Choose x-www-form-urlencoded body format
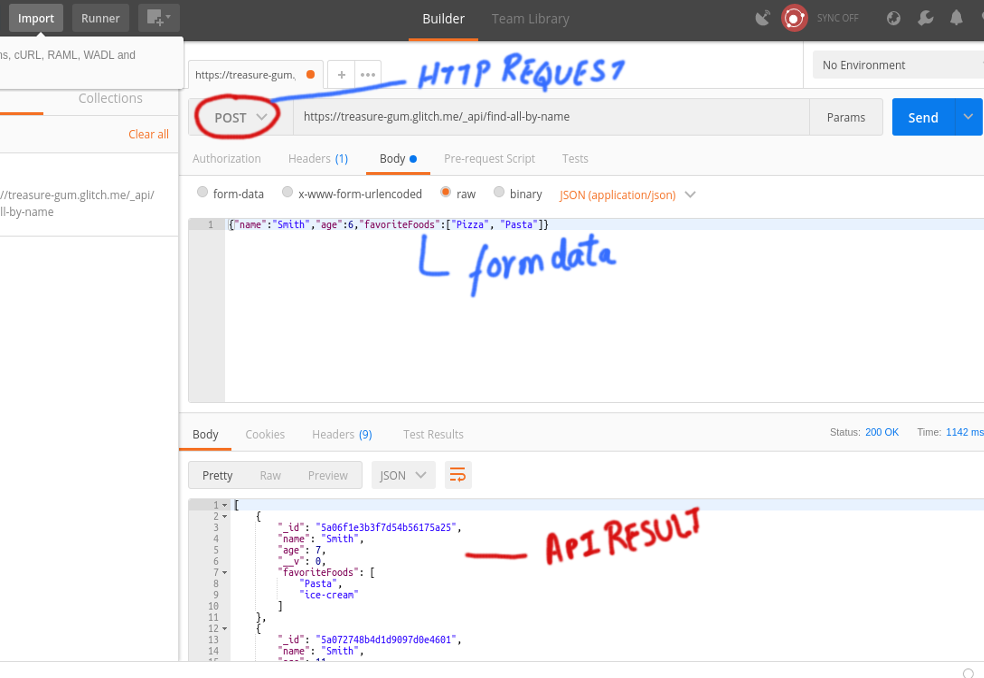Screen dimensions: 984x678 [x=287, y=193]
